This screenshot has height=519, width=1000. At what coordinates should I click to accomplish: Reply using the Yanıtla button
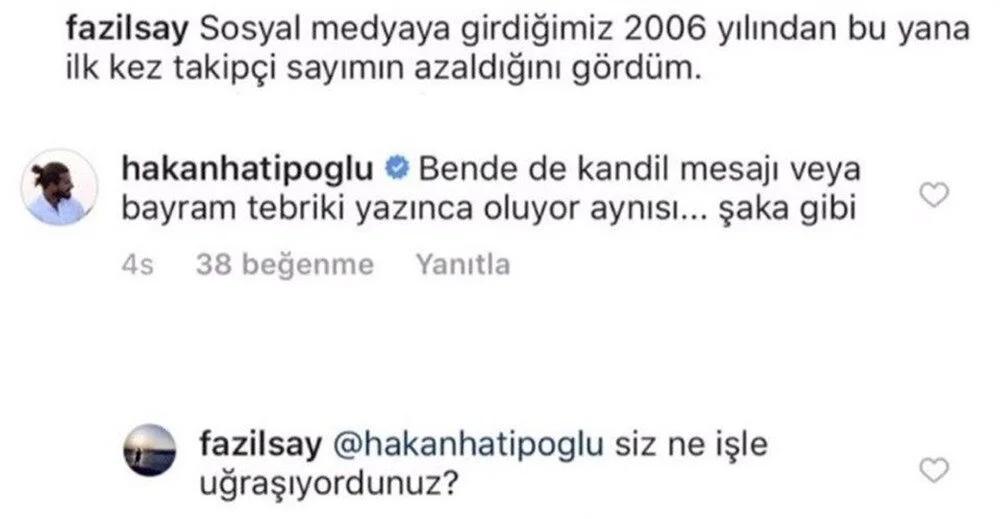pyautogui.click(x=463, y=265)
